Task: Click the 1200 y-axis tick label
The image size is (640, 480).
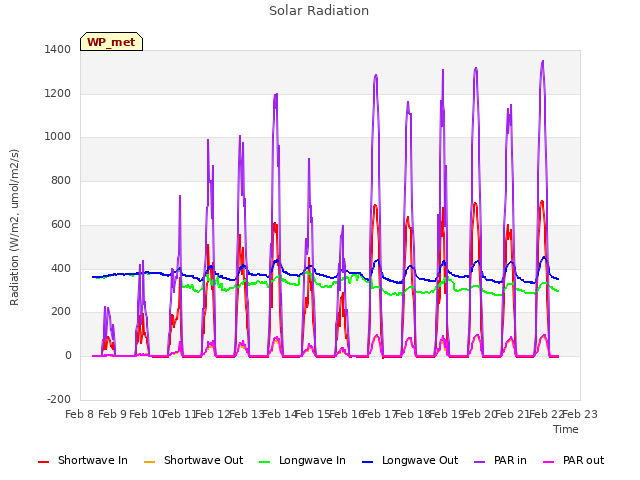Action: [x=58, y=93]
